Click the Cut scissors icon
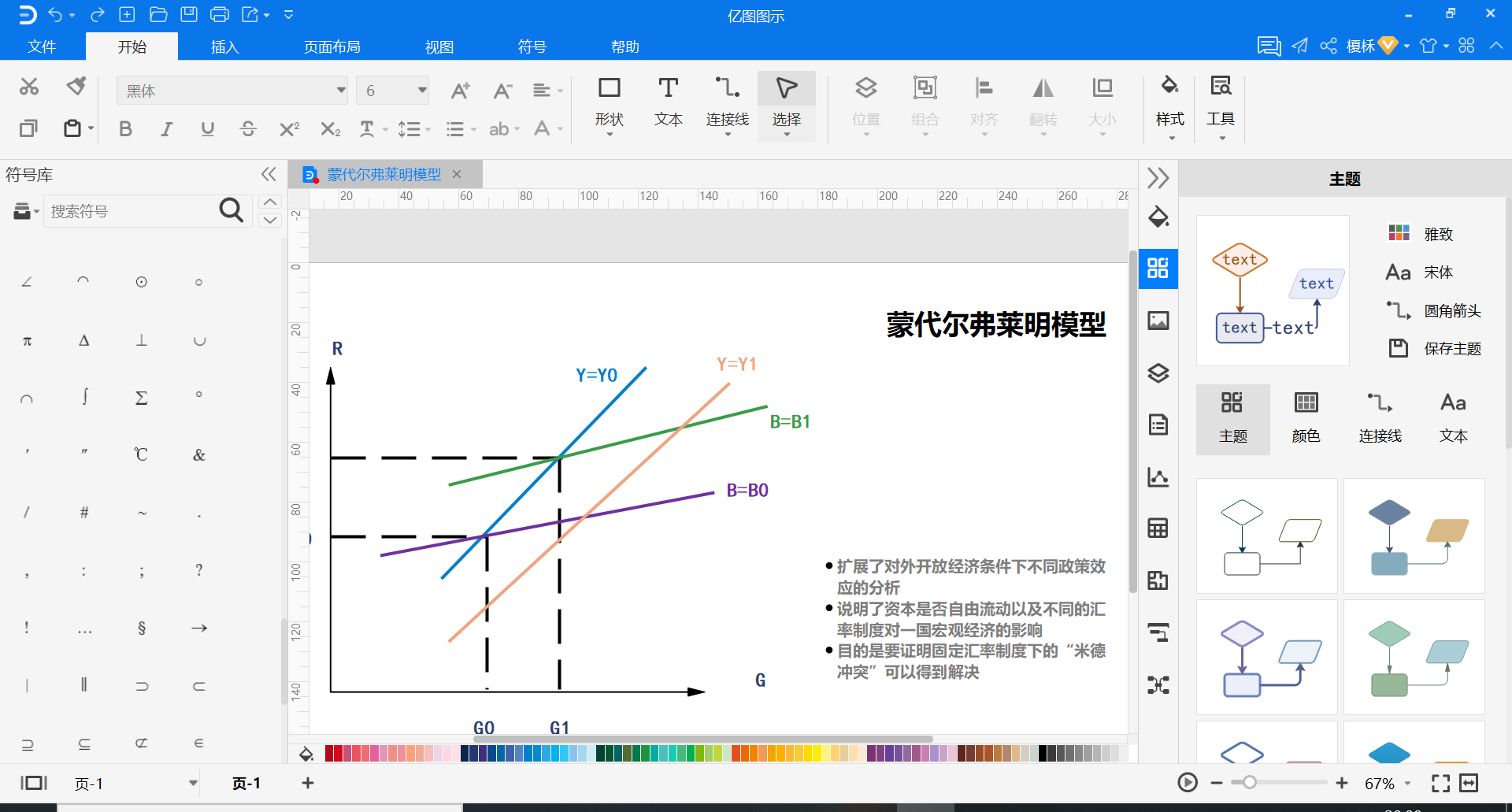The width and height of the screenshot is (1512, 812). 29,87
